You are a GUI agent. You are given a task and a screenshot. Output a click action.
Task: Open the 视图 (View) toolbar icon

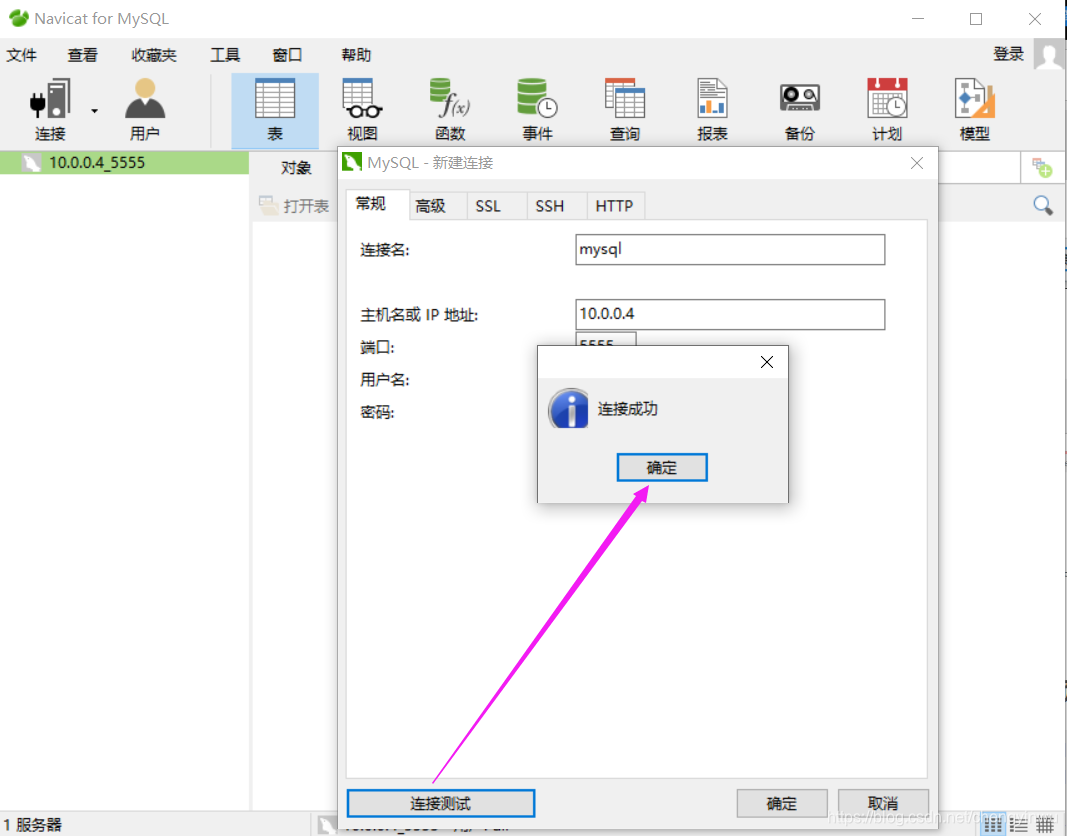362,109
